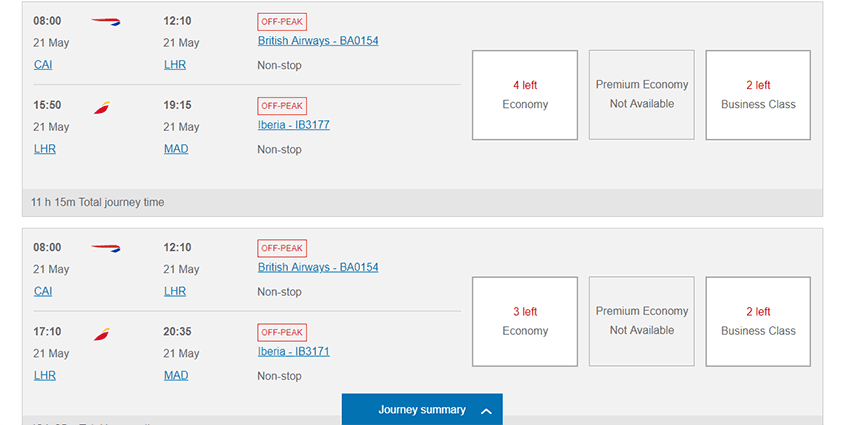The width and height of the screenshot is (850, 425).
Task: Click British Airways logo on second itinerary
Action: point(105,247)
